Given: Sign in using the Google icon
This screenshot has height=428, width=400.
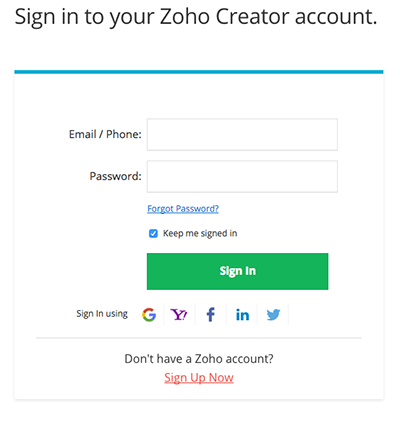Looking at the screenshot, I should pyautogui.click(x=149, y=314).
